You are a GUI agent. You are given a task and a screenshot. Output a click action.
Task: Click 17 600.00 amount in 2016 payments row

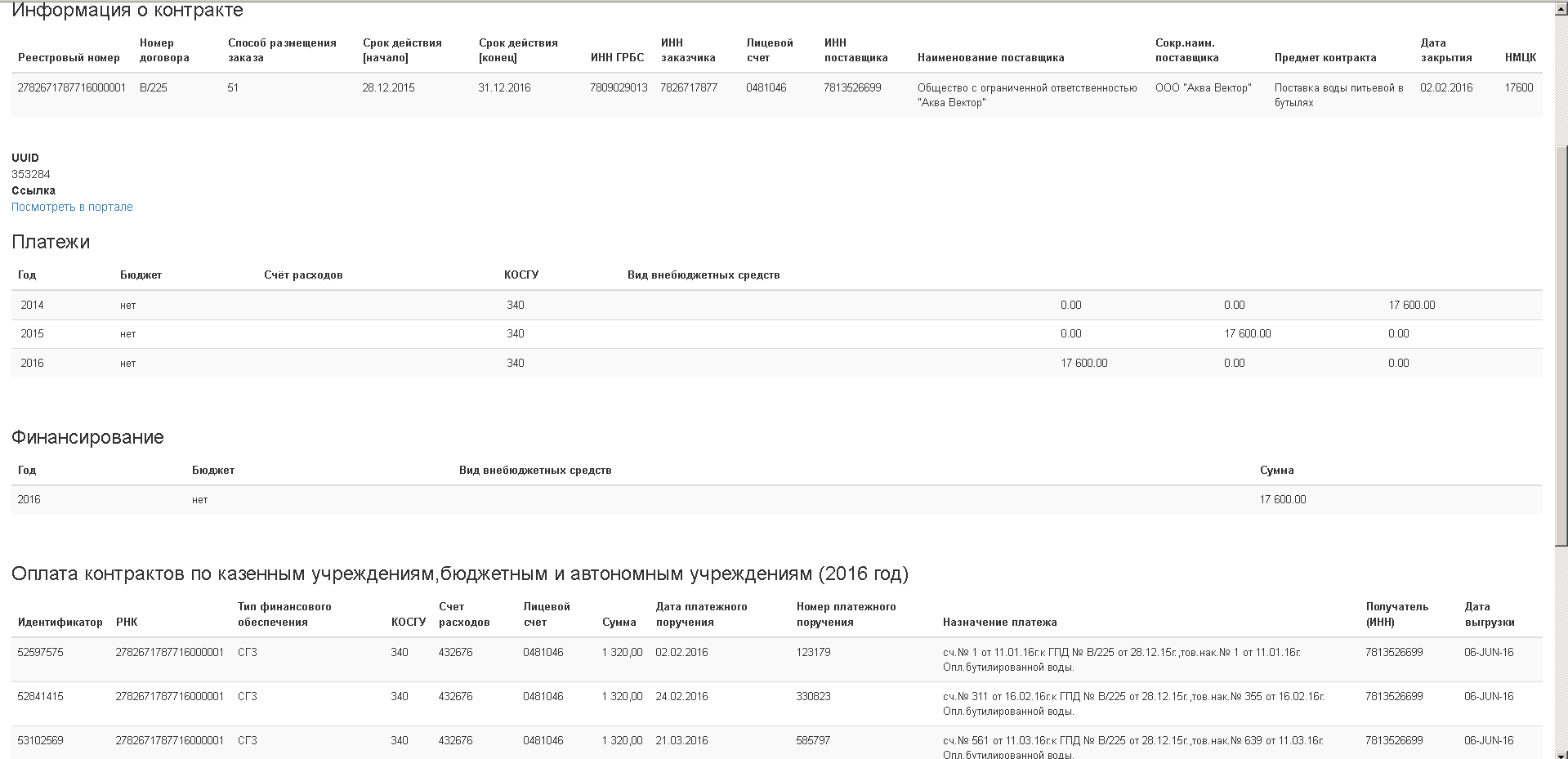(x=1084, y=363)
